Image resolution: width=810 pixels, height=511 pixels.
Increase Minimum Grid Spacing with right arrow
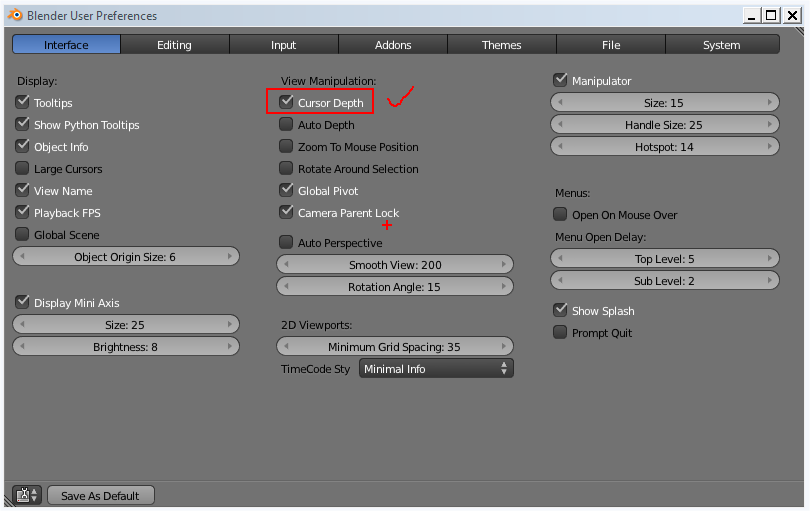[504, 347]
